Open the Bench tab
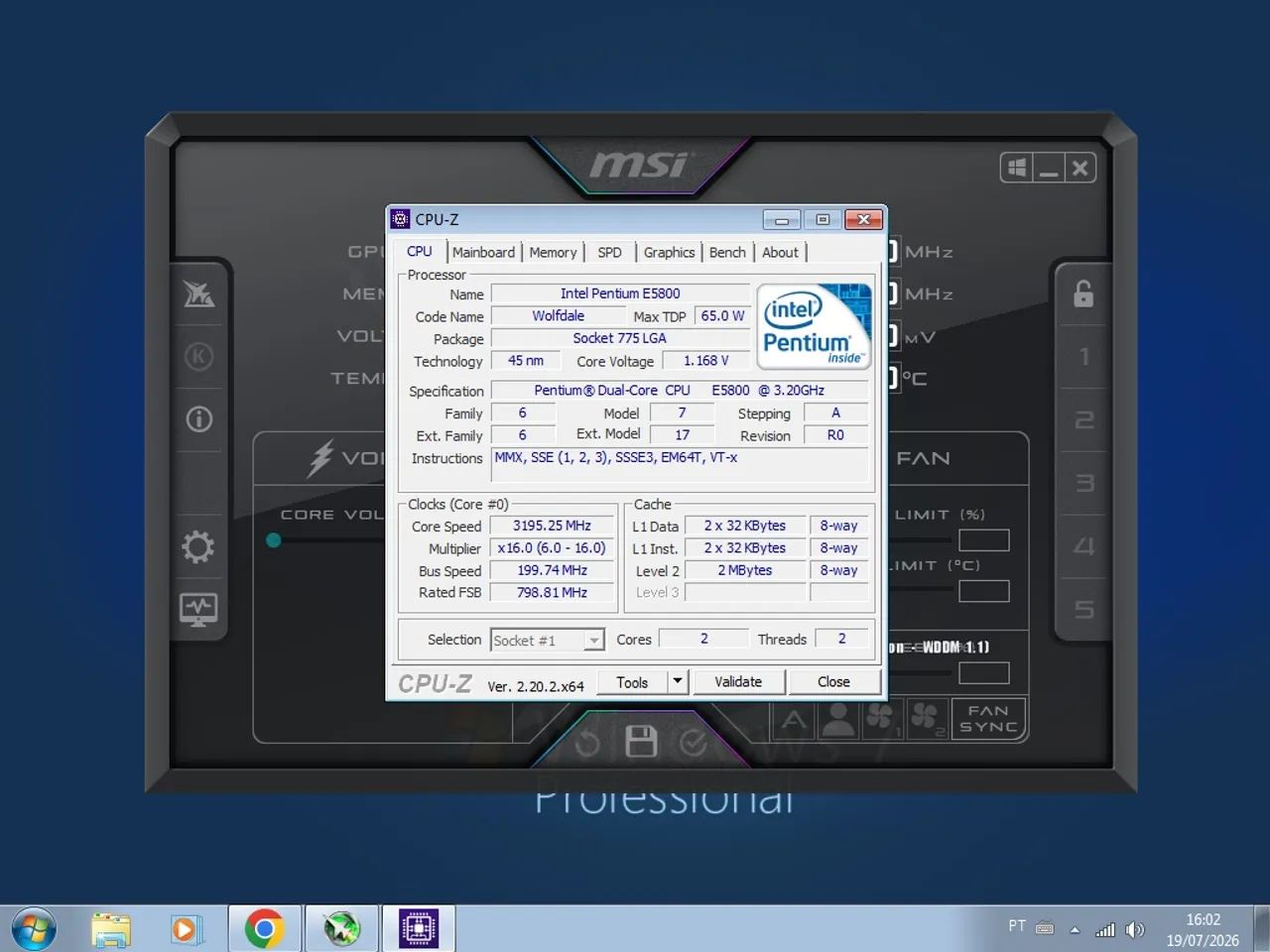This screenshot has height=952, width=1270. (727, 253)
